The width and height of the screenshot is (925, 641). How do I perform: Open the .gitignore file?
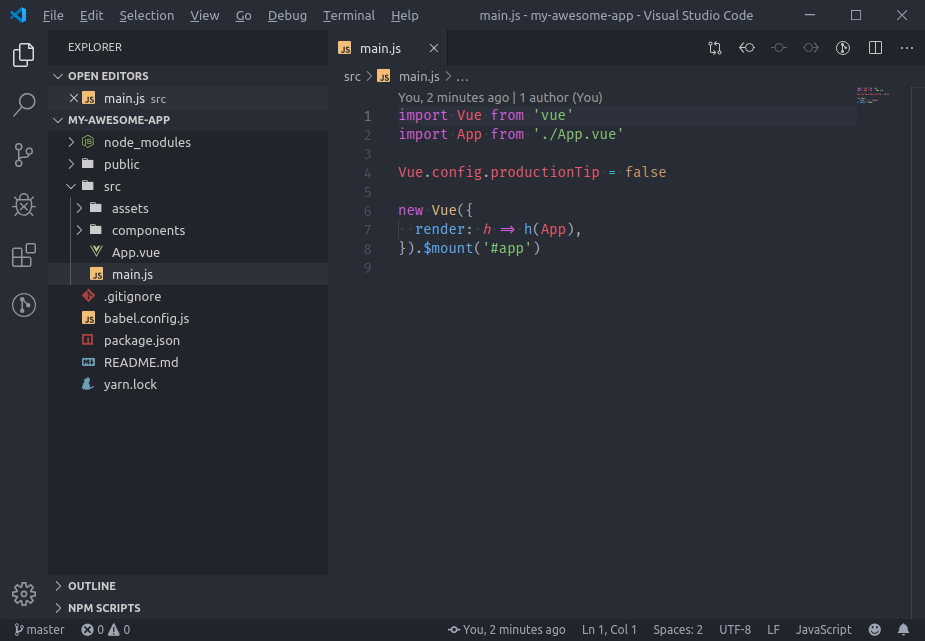188,296
